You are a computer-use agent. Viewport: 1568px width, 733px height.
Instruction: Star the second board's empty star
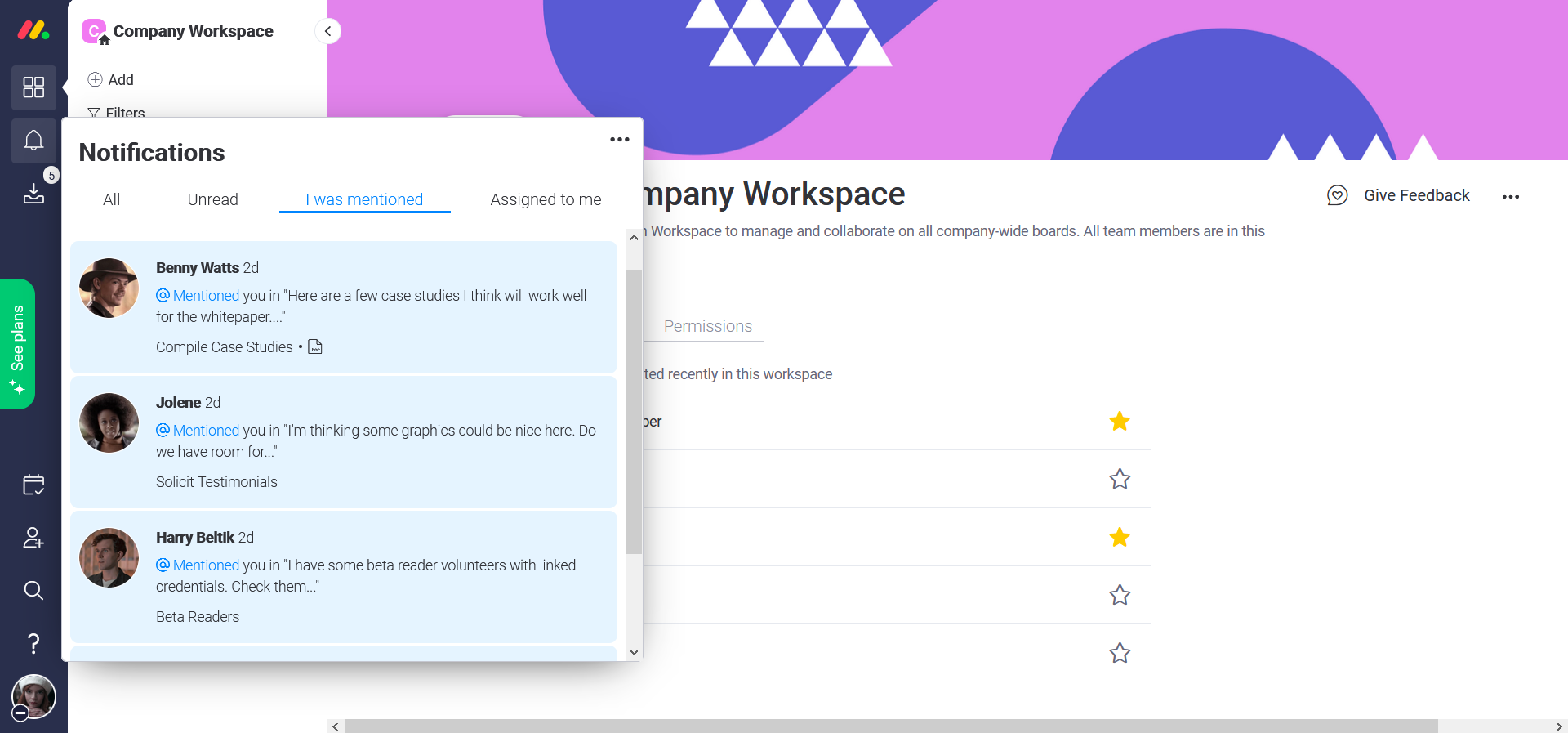[x=1120, y=479]
